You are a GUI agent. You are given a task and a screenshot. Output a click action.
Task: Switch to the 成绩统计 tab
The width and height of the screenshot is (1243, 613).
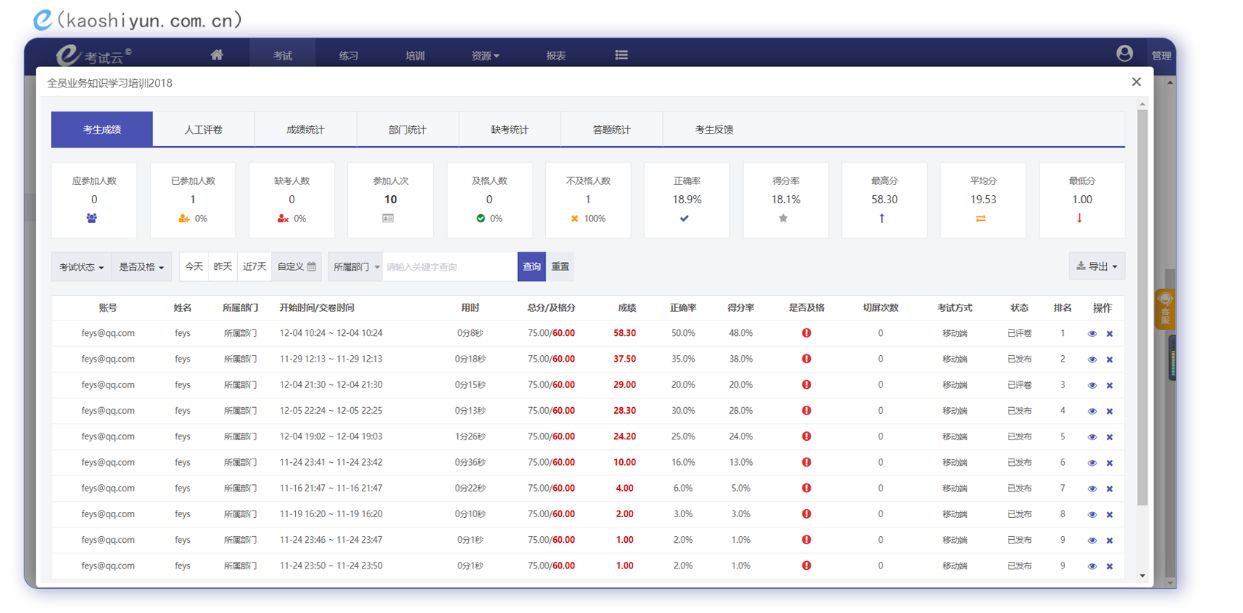click(x=305, y=130)
